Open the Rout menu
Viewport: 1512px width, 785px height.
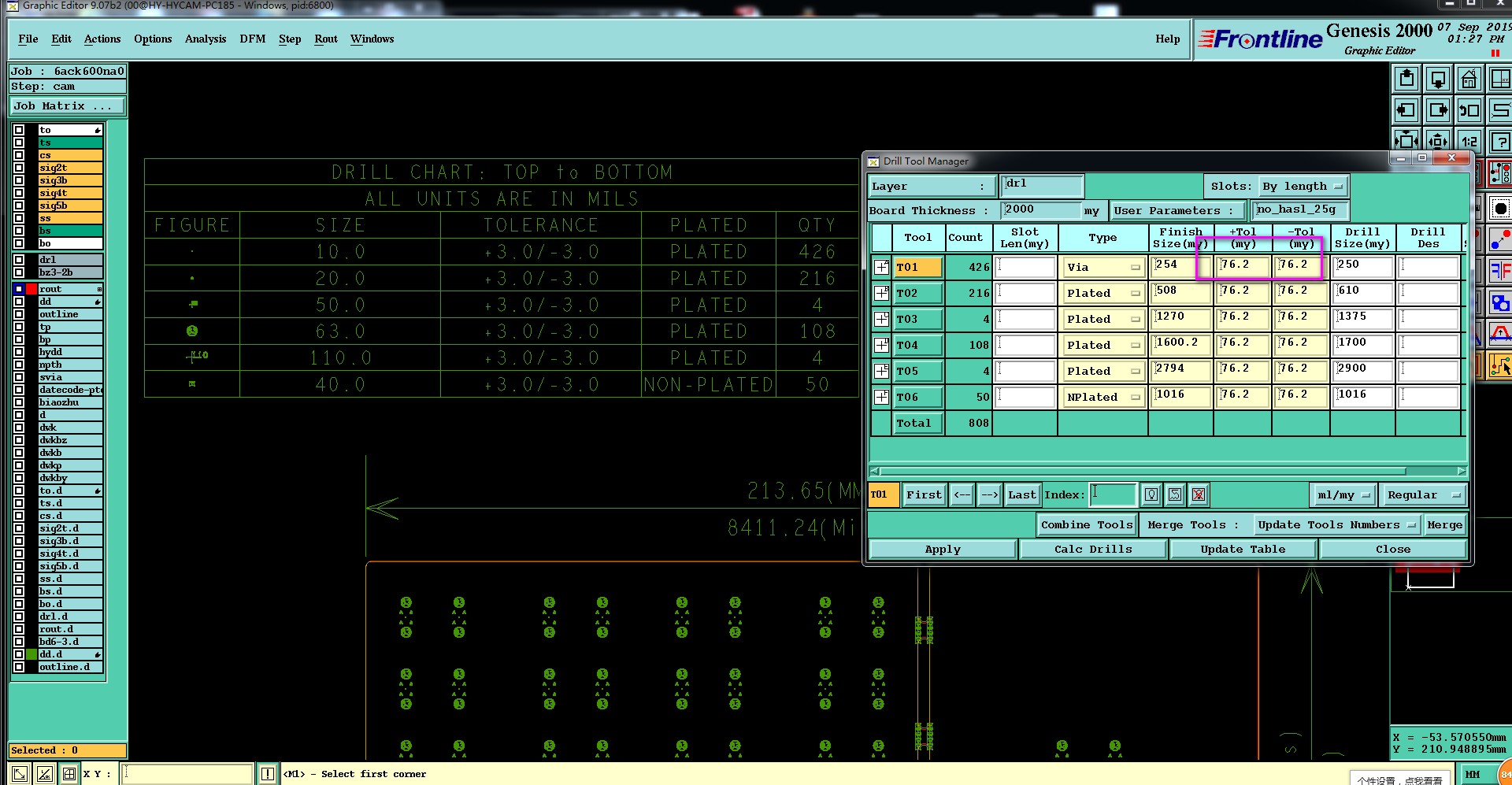[326, 39]
